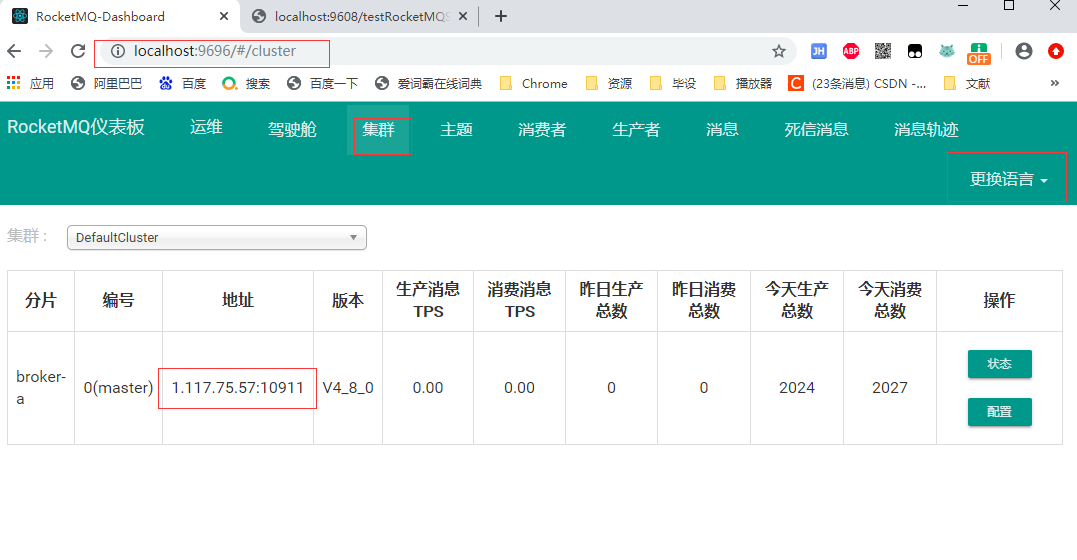
Task: Click the 配置 button for broker-a
Action: pyautogui.click(x=999, y=412)
